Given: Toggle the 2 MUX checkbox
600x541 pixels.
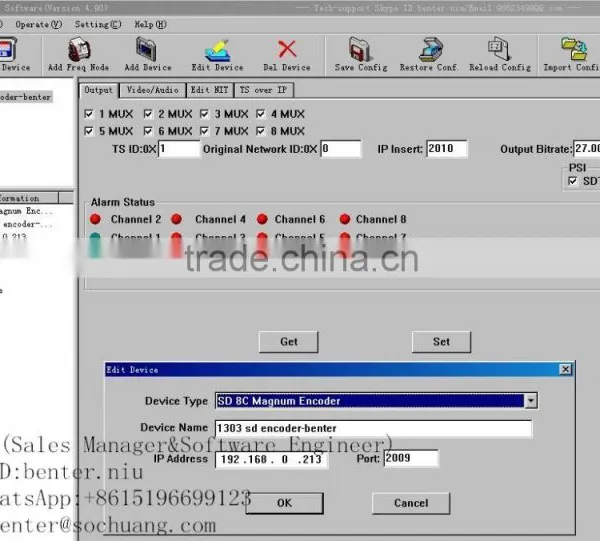Looking at the screenshot, I should tap(148, 114).
